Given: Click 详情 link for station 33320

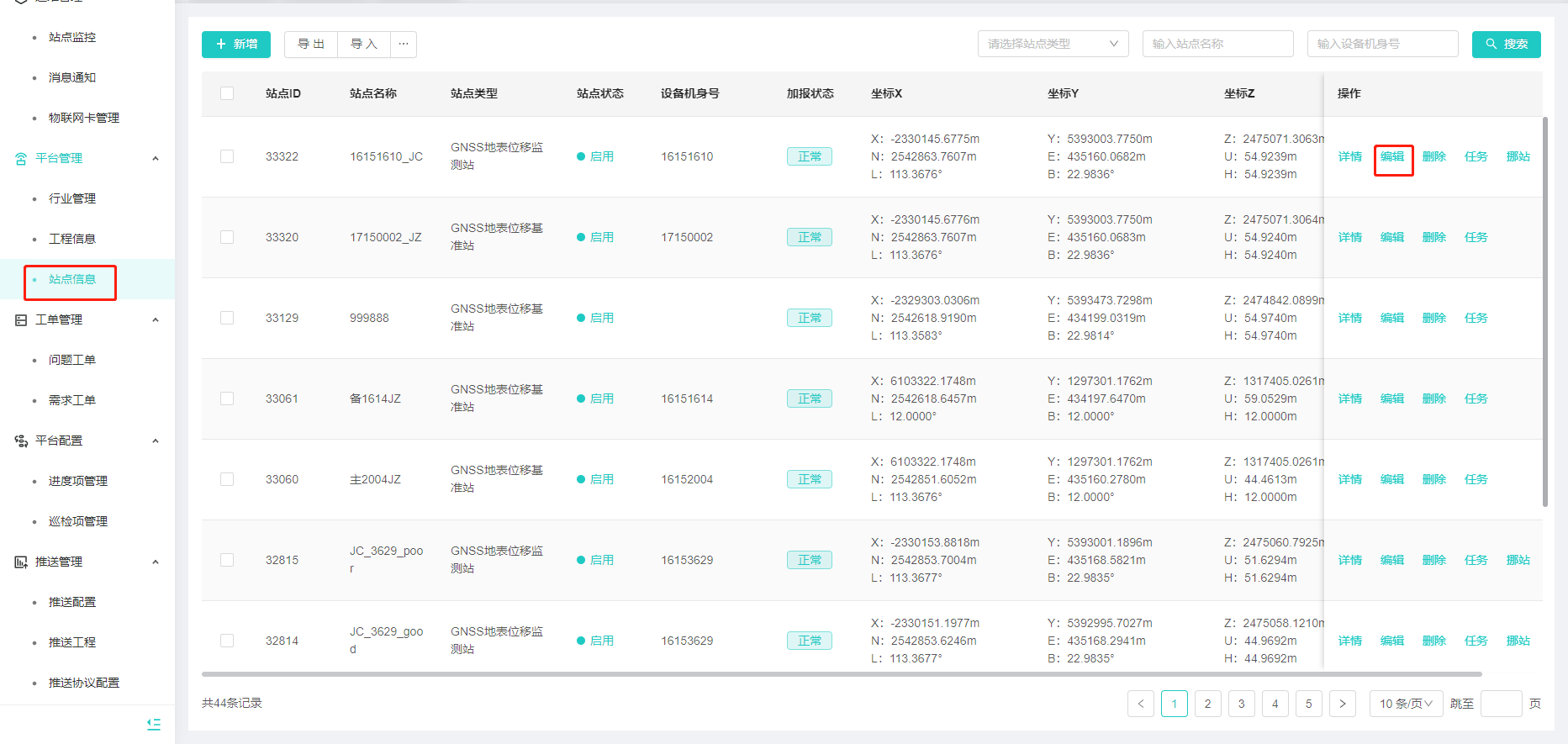Looking at the screenshot, I should click(1349, 238).
